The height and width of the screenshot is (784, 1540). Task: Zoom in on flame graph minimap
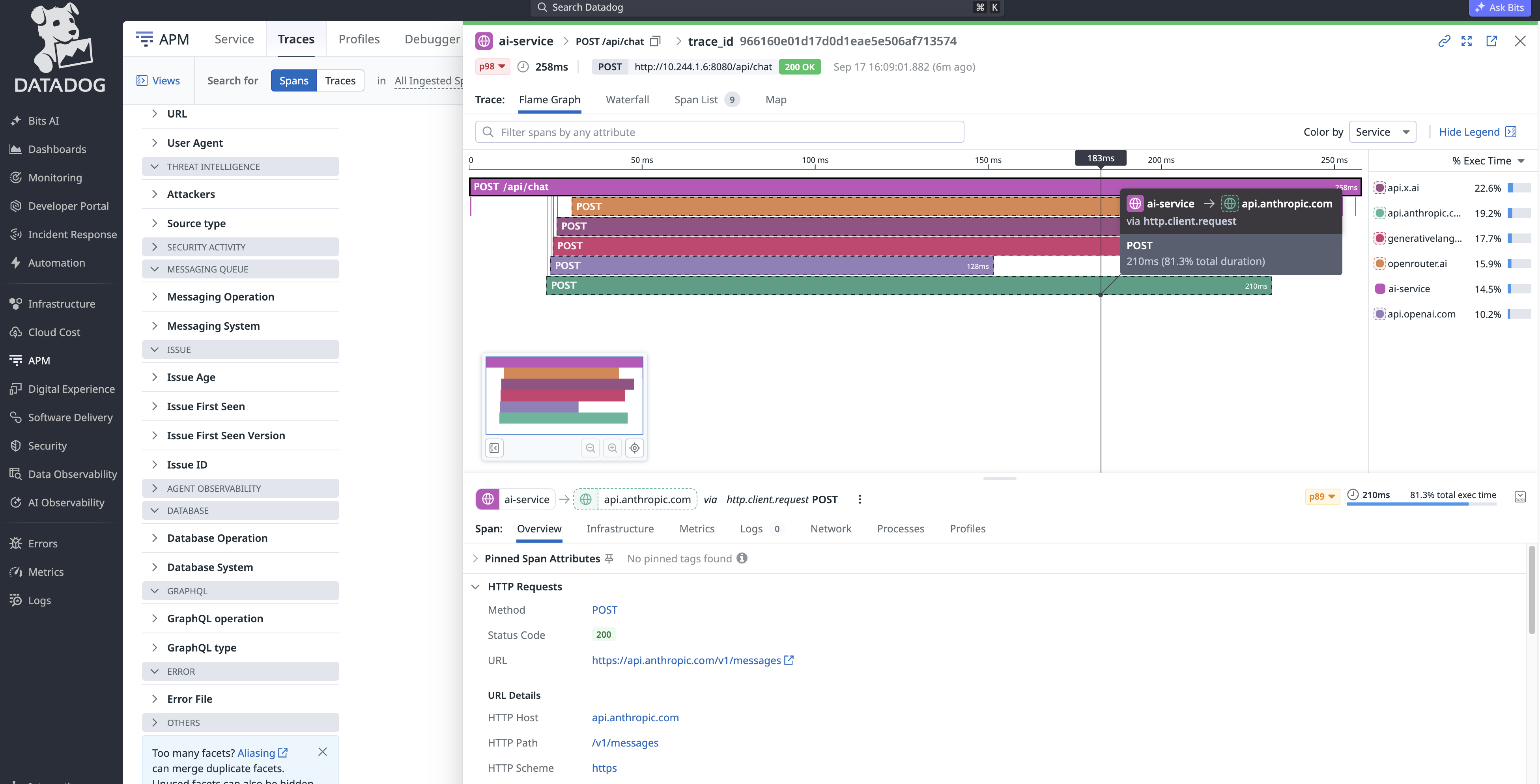(612, 448)
